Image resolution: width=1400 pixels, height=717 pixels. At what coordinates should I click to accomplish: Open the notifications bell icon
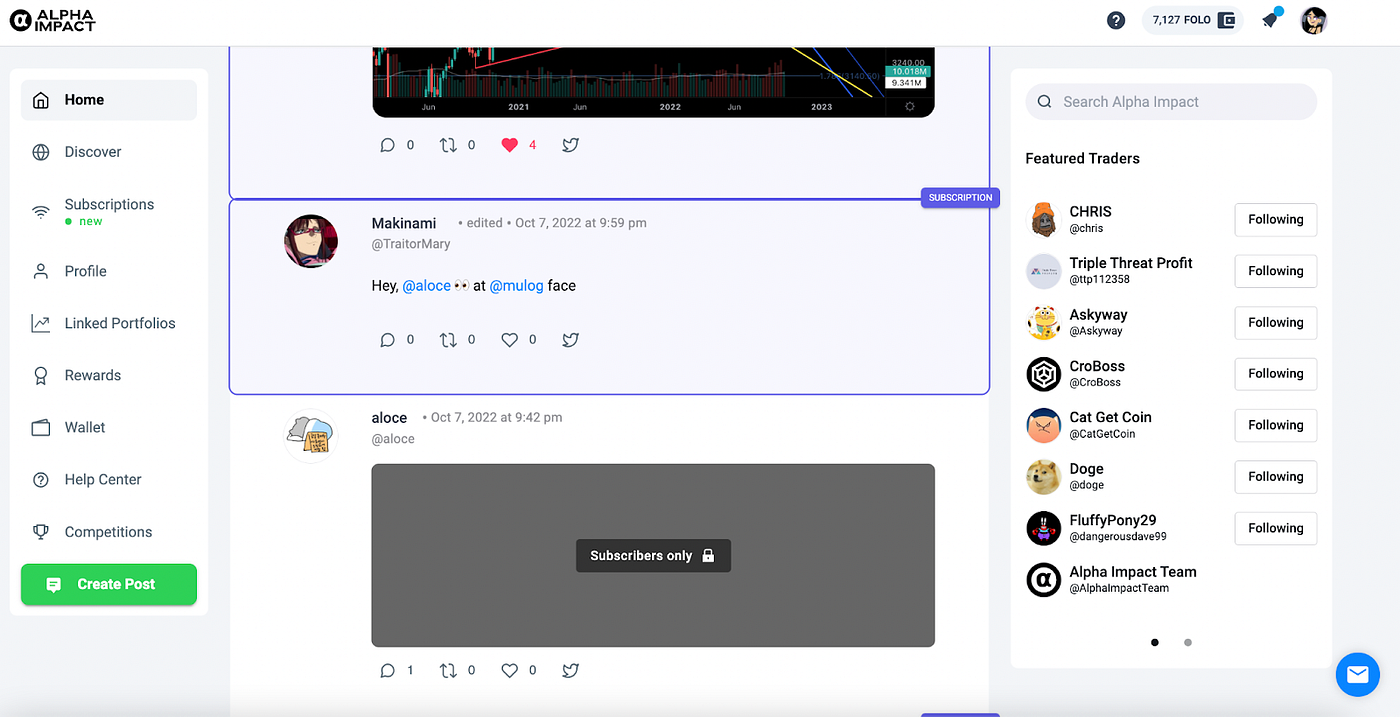pyautogui.click(x=1270, y=19)
